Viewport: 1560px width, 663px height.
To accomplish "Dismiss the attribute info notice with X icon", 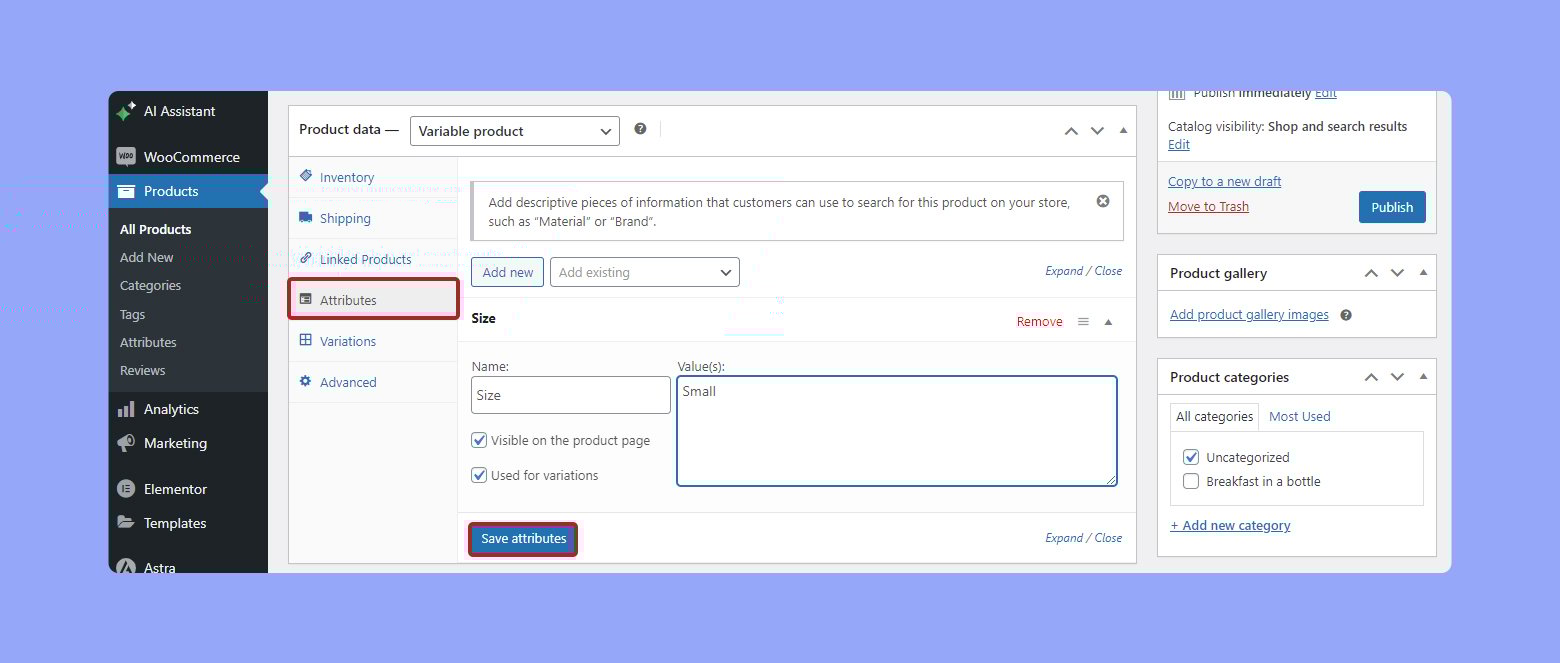I will [1103, 201].
